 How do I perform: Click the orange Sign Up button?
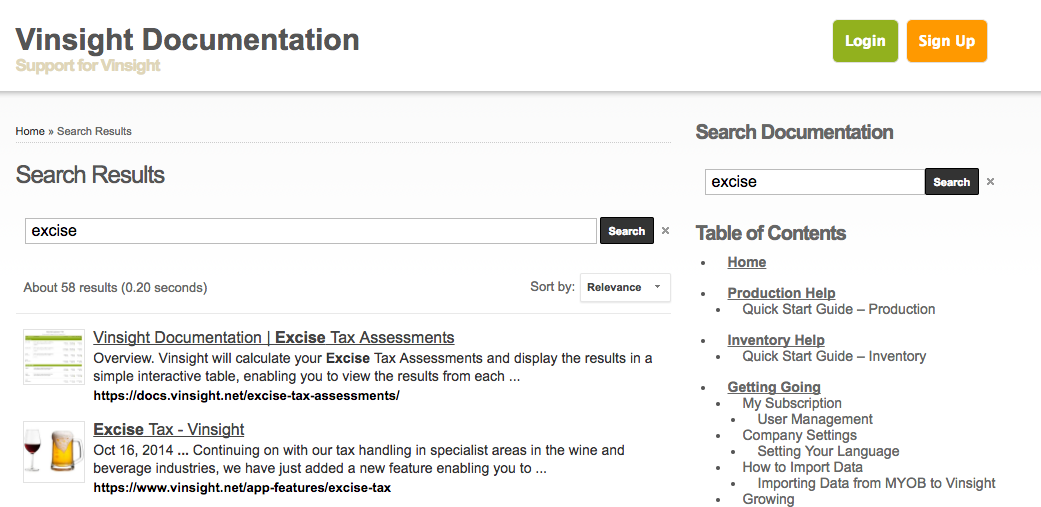point(947,41)
